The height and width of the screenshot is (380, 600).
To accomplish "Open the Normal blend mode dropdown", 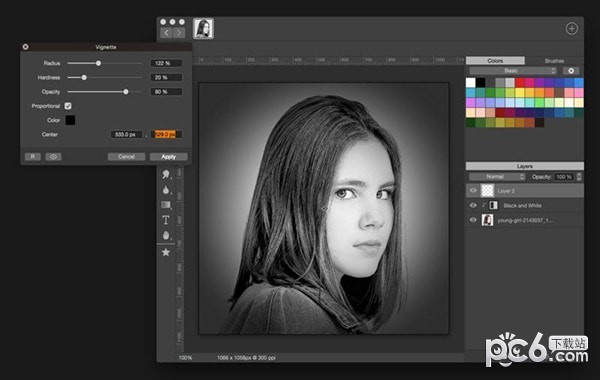I will [497, 176].
